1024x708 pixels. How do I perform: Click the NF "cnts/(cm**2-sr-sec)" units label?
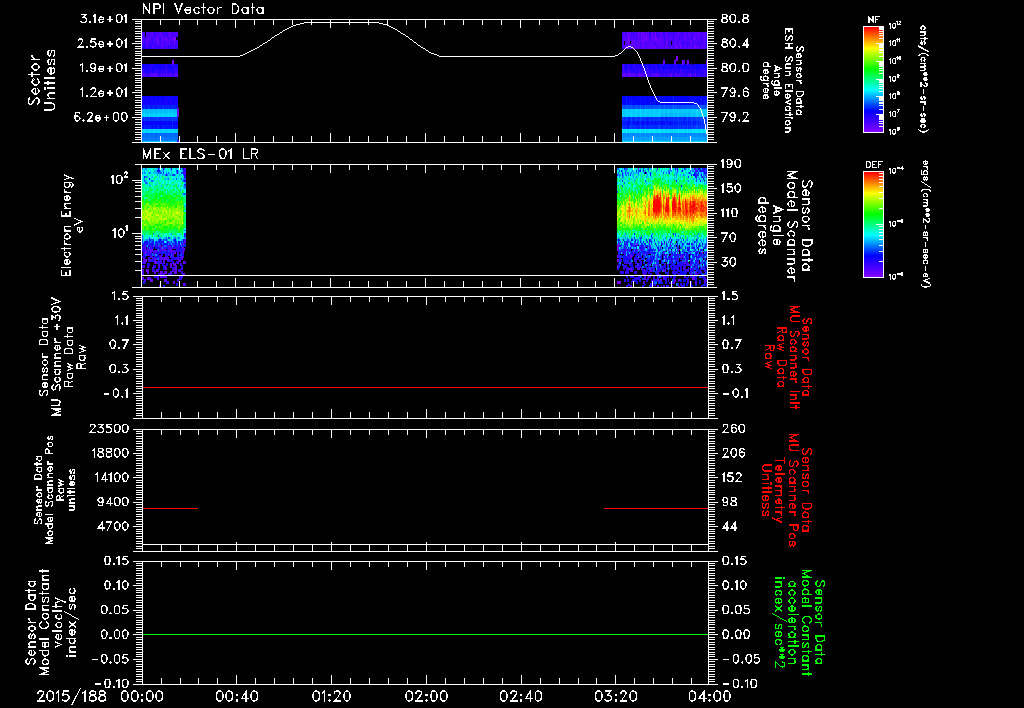pos(923,78)
